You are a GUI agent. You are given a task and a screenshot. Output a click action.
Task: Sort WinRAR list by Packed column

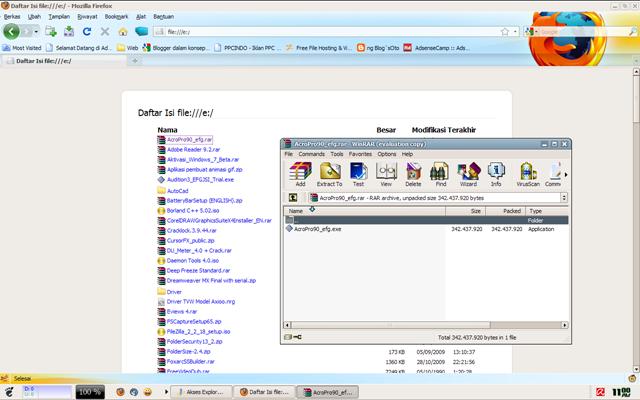[505, 211]
